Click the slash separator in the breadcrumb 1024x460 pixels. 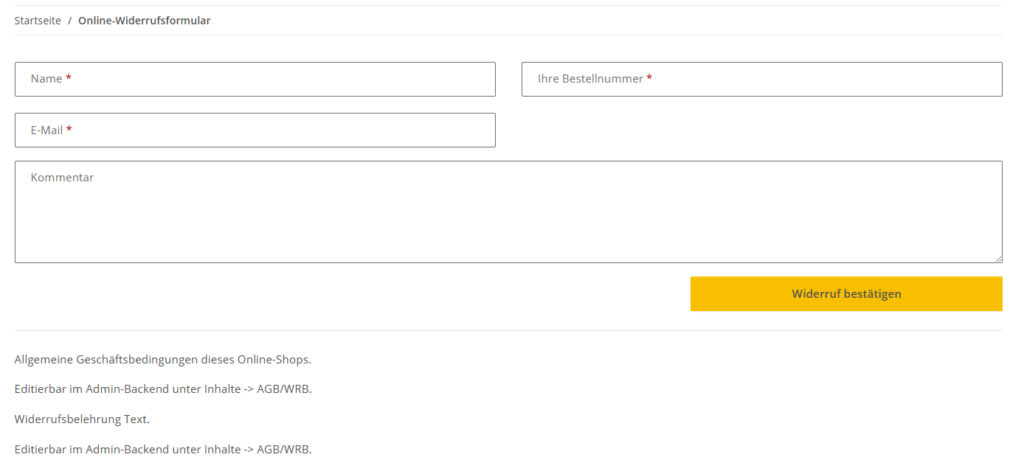point(70,20)
